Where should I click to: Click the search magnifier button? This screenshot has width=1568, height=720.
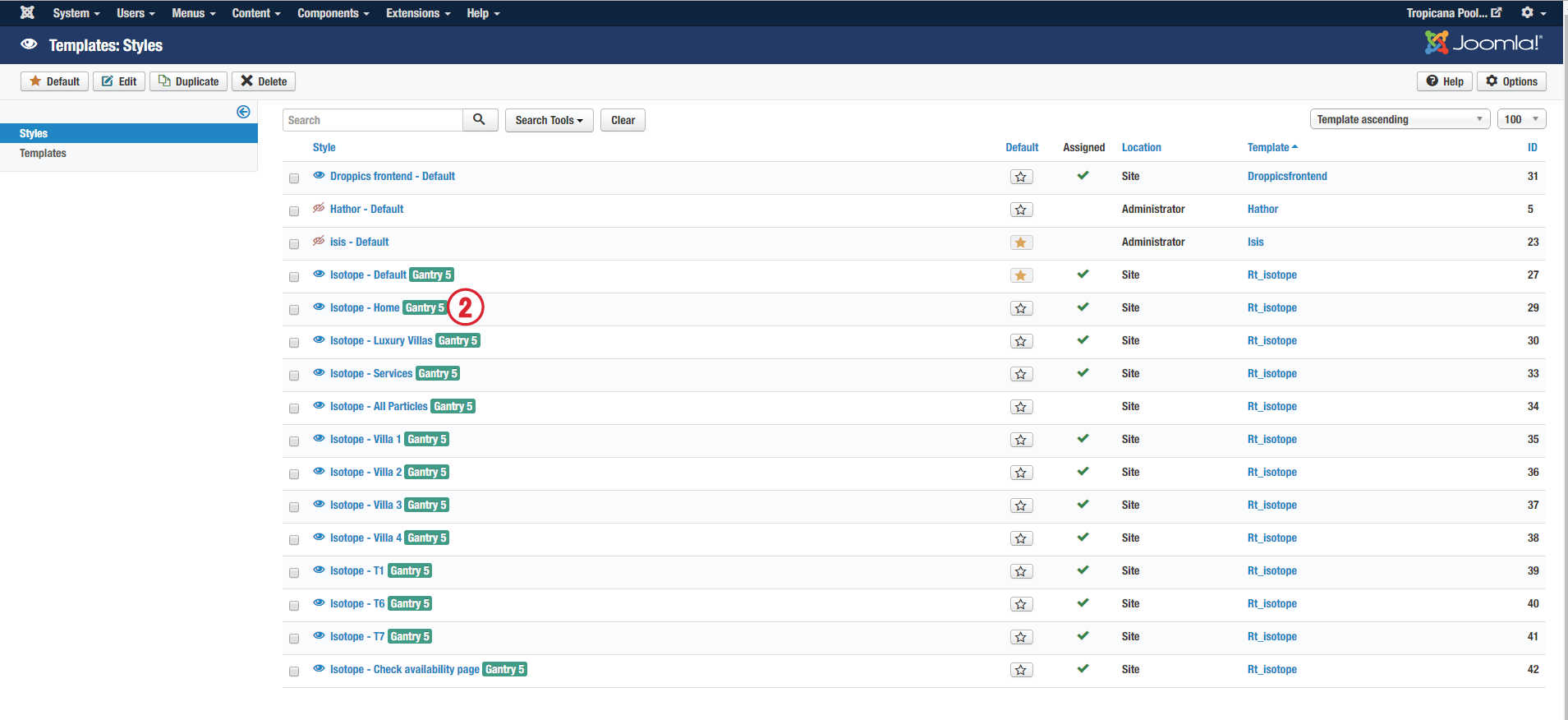tap(480, 120)
